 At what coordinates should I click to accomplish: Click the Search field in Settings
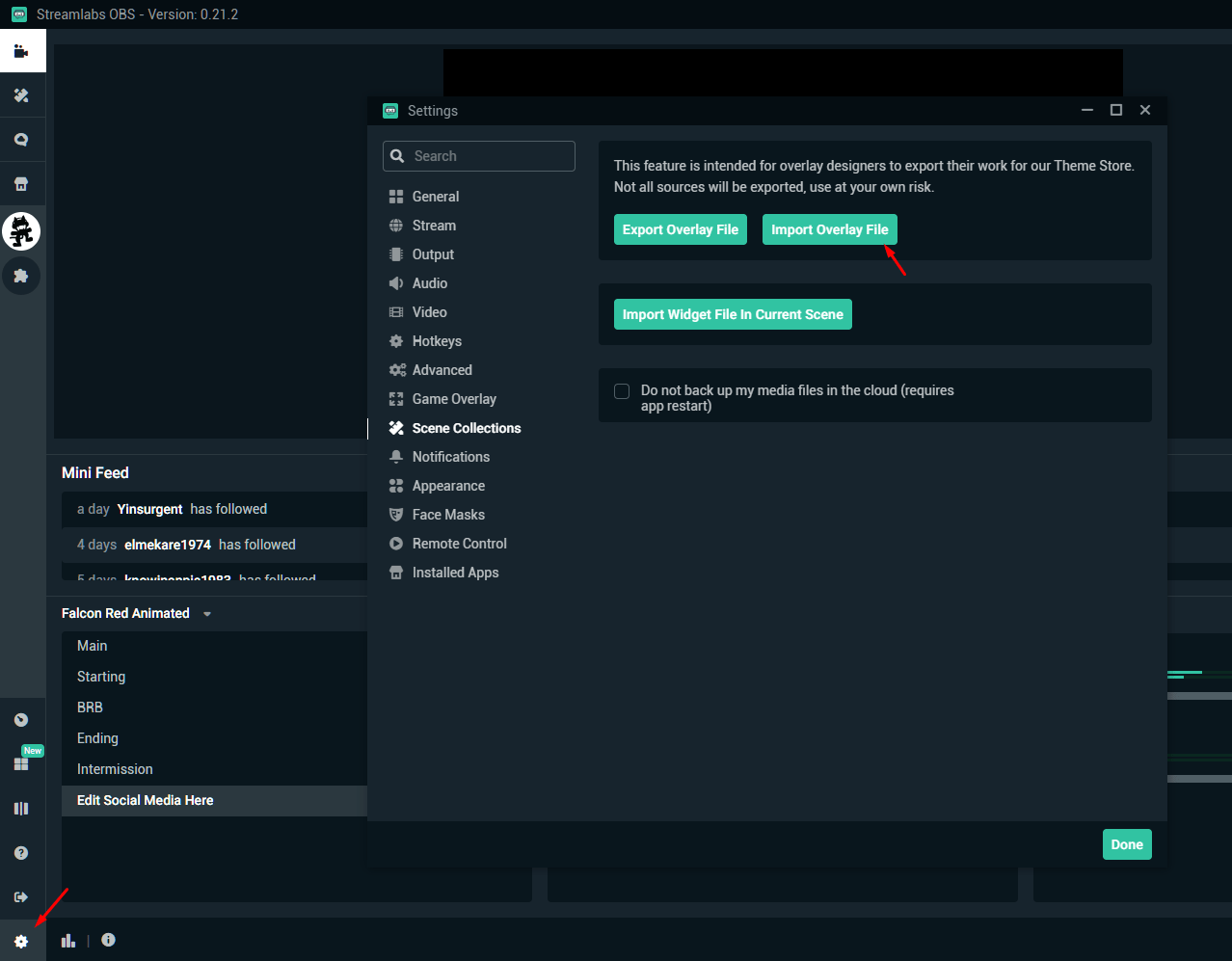(x=479, y=155)
